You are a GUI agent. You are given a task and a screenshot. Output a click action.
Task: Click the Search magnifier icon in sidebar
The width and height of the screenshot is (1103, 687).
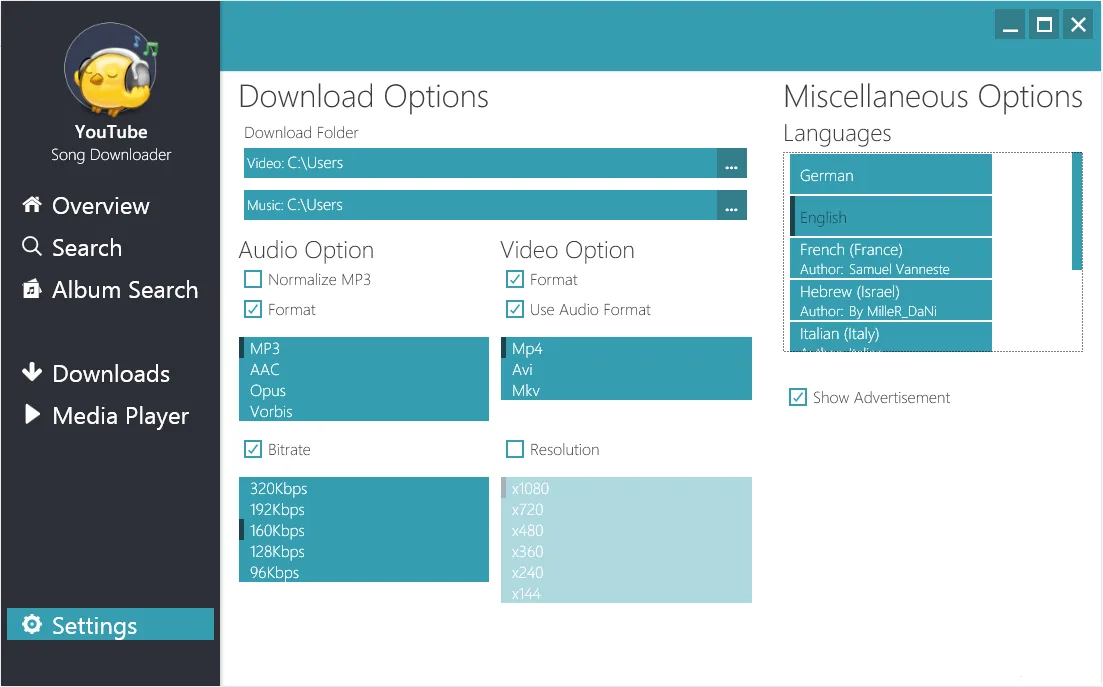point(32,247)
